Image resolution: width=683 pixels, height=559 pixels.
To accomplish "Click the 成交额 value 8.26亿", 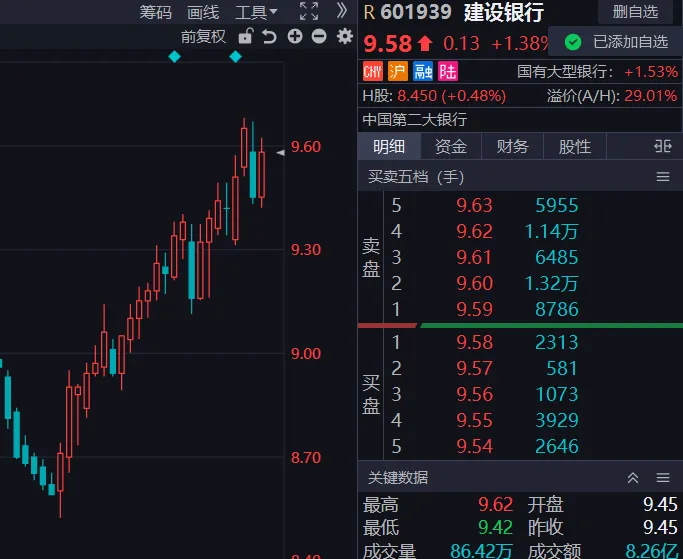I will tap(652, 551).
